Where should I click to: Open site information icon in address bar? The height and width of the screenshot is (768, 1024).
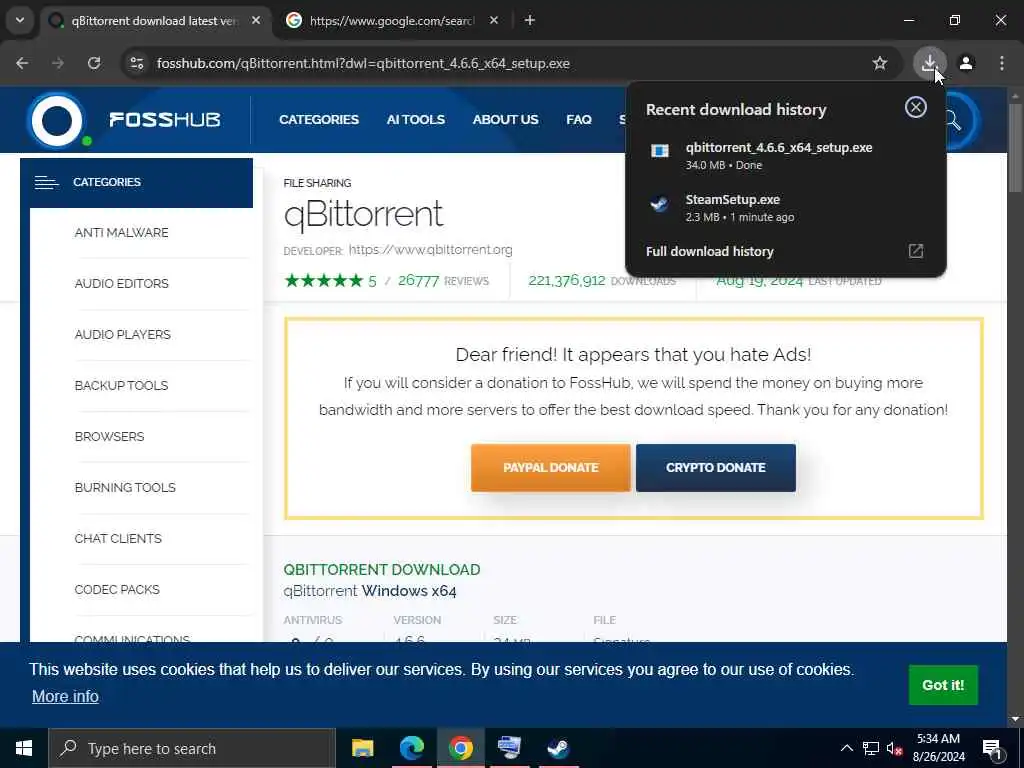[136, 63]
